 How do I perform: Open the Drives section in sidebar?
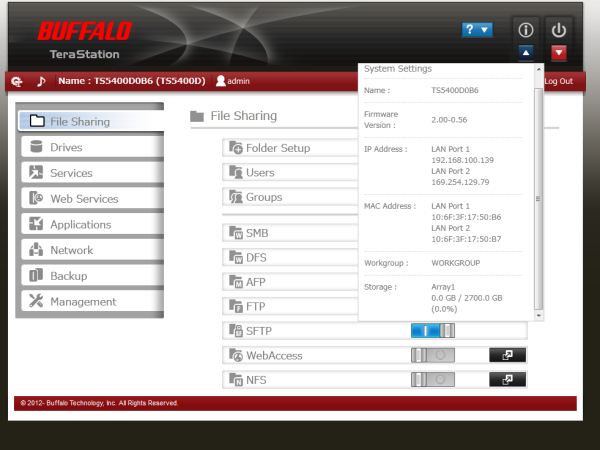tap(90, 147)
